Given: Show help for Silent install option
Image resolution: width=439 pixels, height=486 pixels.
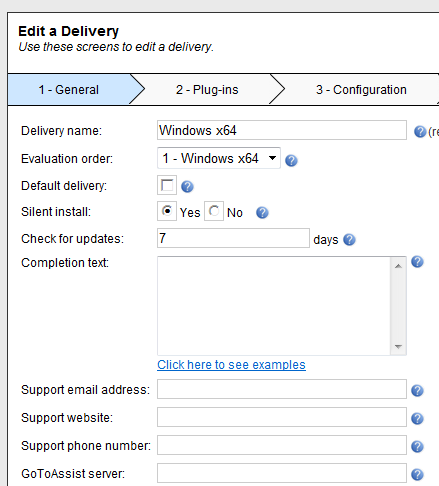Looking at the screenshot, I should pyautogui.click(x=262, y=213).
